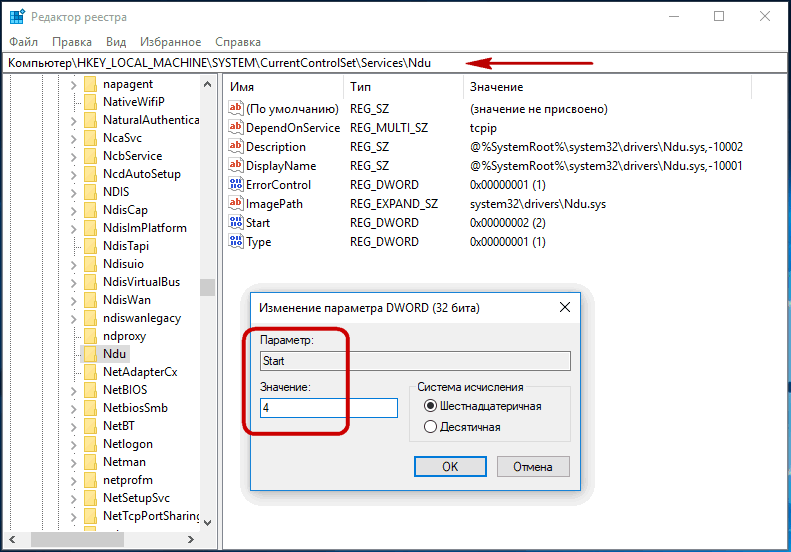Image resolution: width=791 pixels, height=552 pixels.
Task: Open the Справка menu
Action: click(238, 41)
